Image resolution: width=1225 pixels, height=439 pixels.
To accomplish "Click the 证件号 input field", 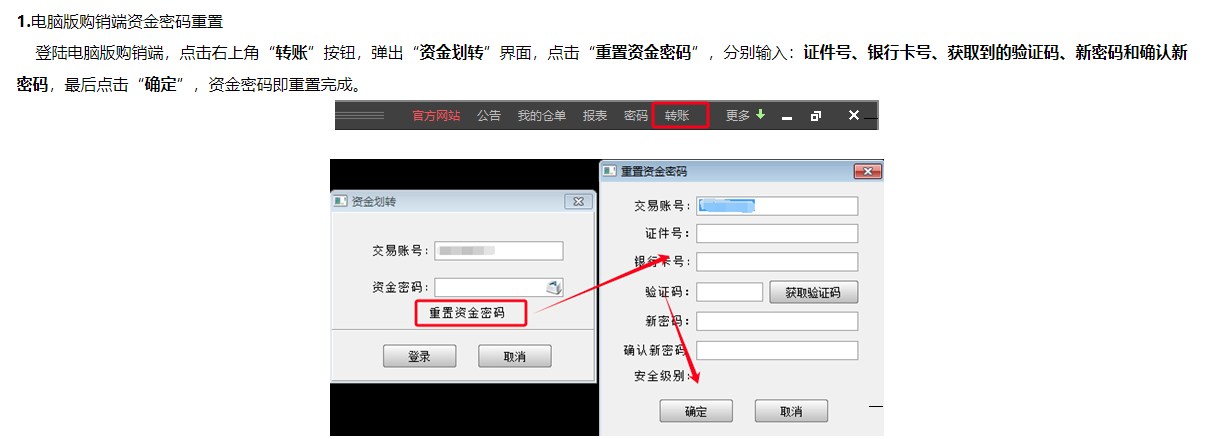I will 777,233.
